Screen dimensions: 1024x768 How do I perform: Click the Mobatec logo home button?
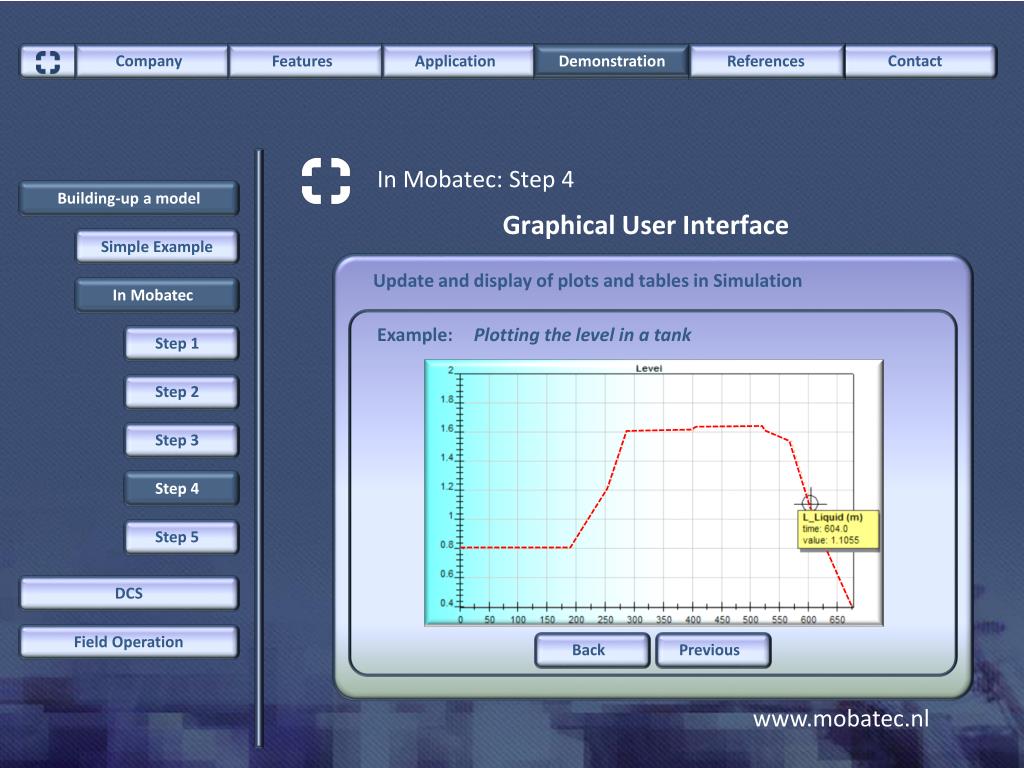[48, 61]
